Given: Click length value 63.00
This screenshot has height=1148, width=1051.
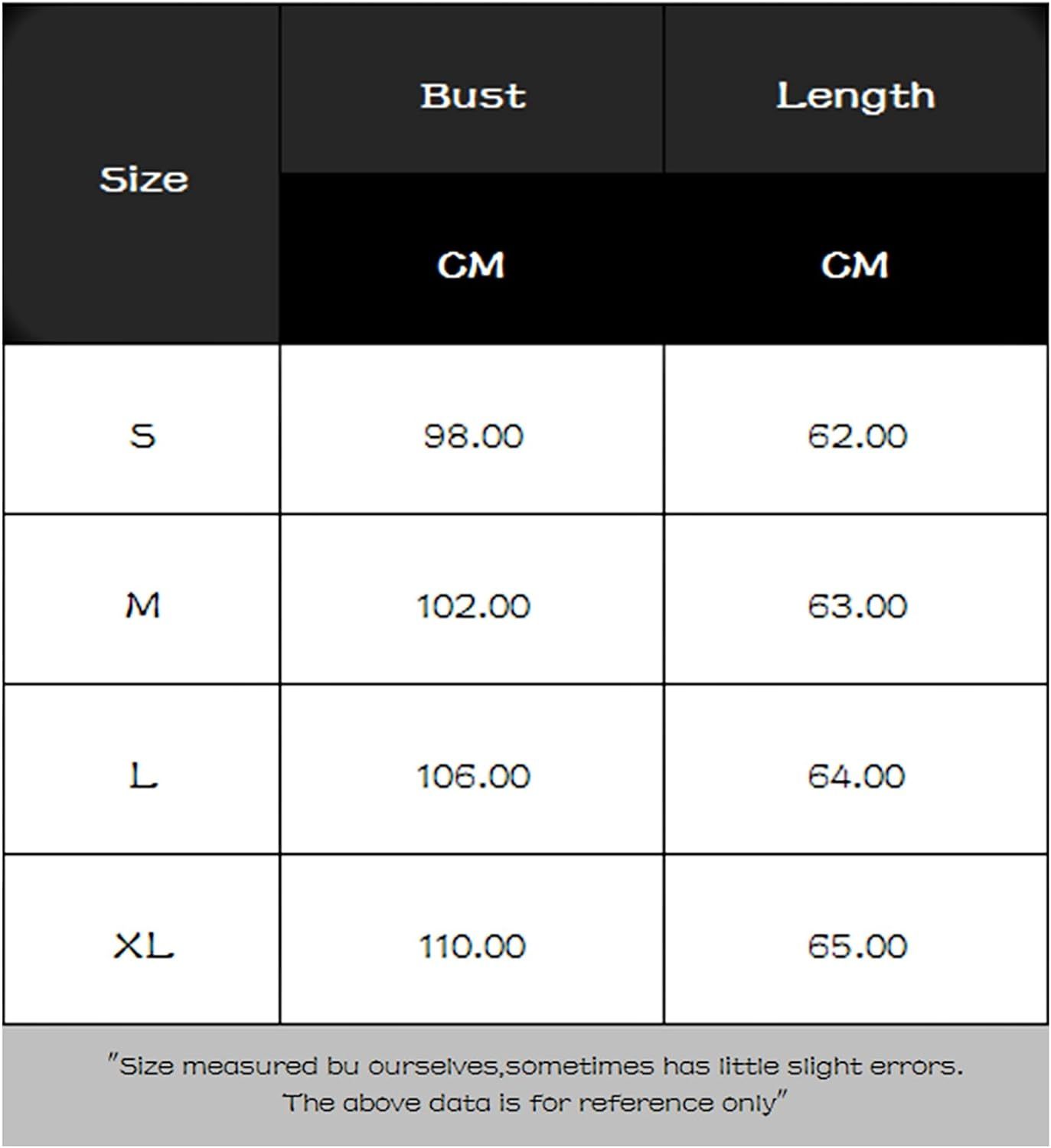Looking at the screenshot, I should (x=857, y=607).
